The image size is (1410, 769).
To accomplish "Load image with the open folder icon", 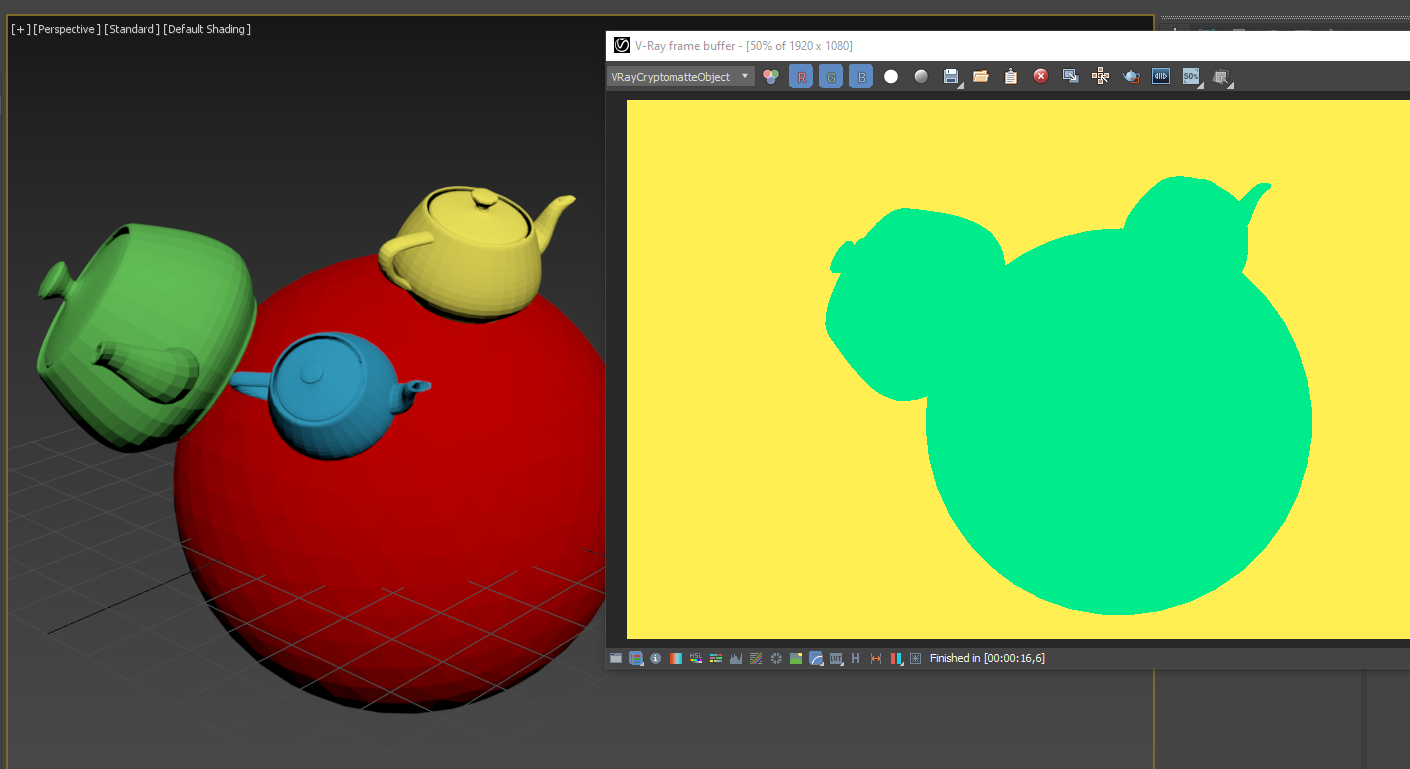I will coord(981,77).
